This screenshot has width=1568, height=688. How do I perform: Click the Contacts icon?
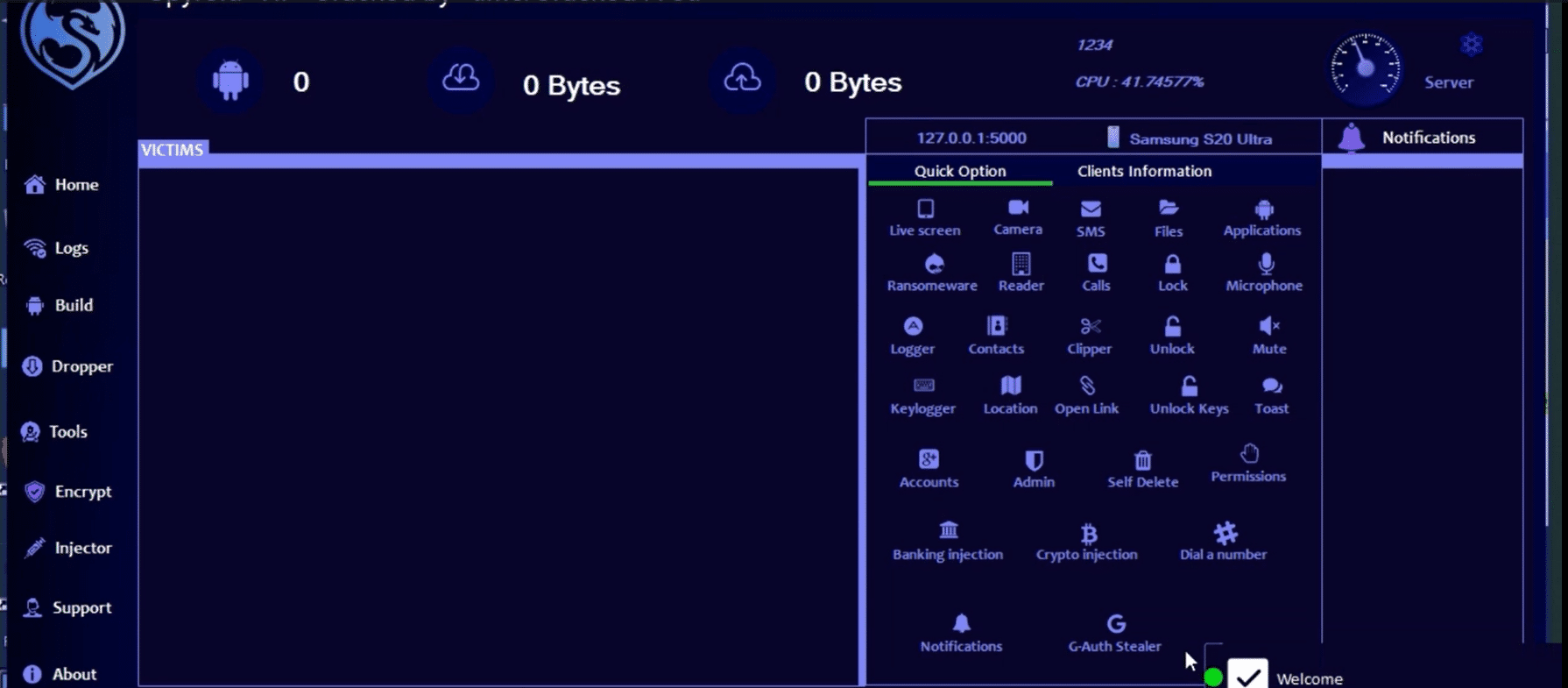[x=996, y=327]
